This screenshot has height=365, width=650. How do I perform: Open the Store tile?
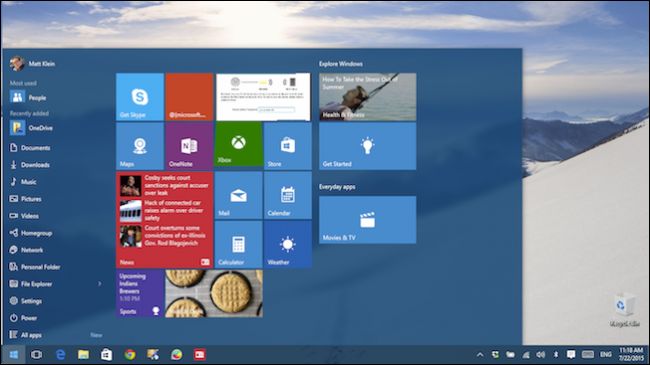point(288,146)
